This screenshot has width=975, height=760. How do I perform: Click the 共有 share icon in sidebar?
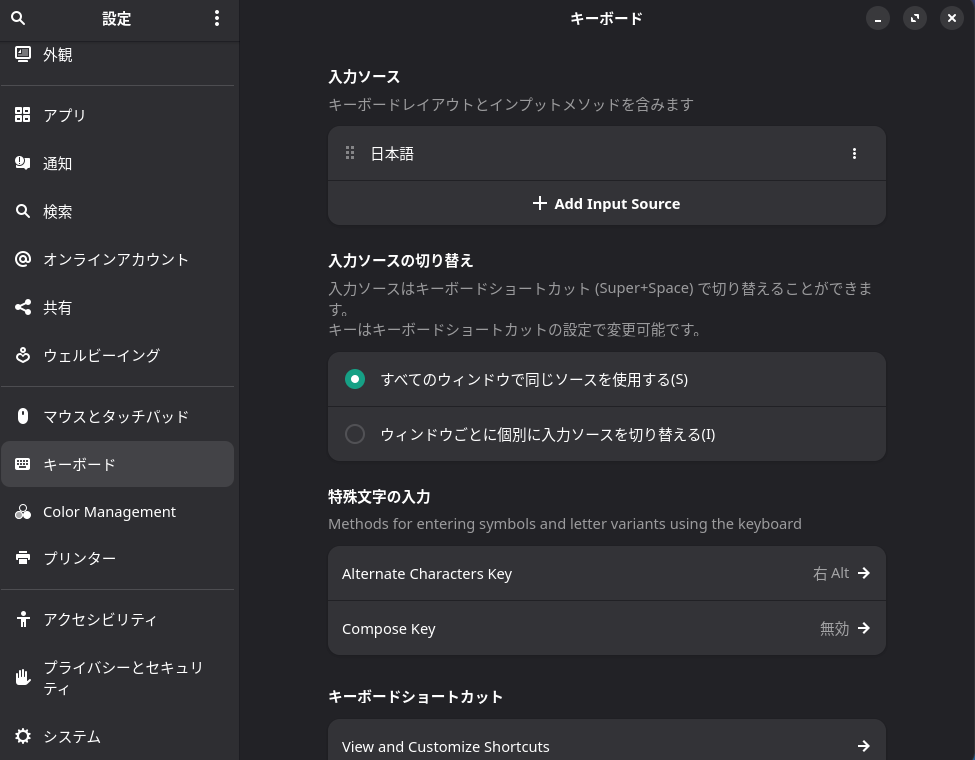(x=23, y=307)
